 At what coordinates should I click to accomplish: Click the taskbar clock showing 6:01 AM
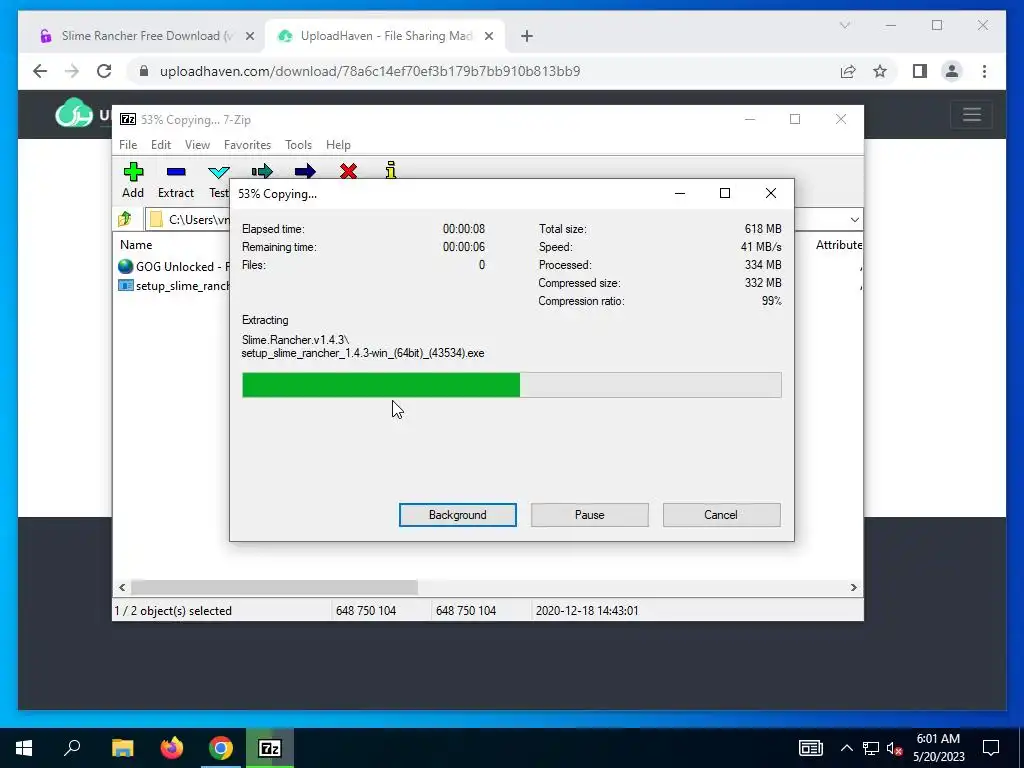coord(938,748)
